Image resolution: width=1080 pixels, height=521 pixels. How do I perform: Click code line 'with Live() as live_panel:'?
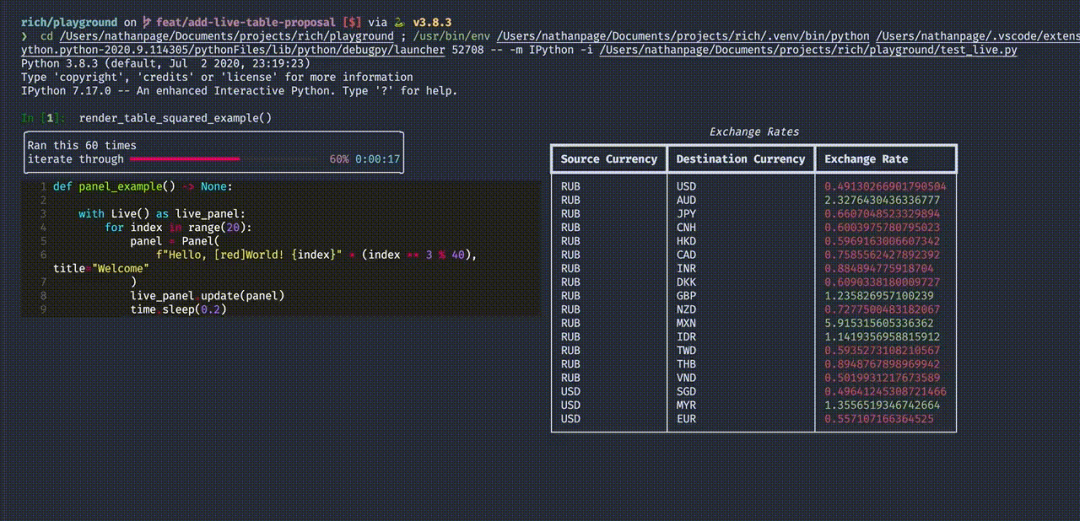162,214
